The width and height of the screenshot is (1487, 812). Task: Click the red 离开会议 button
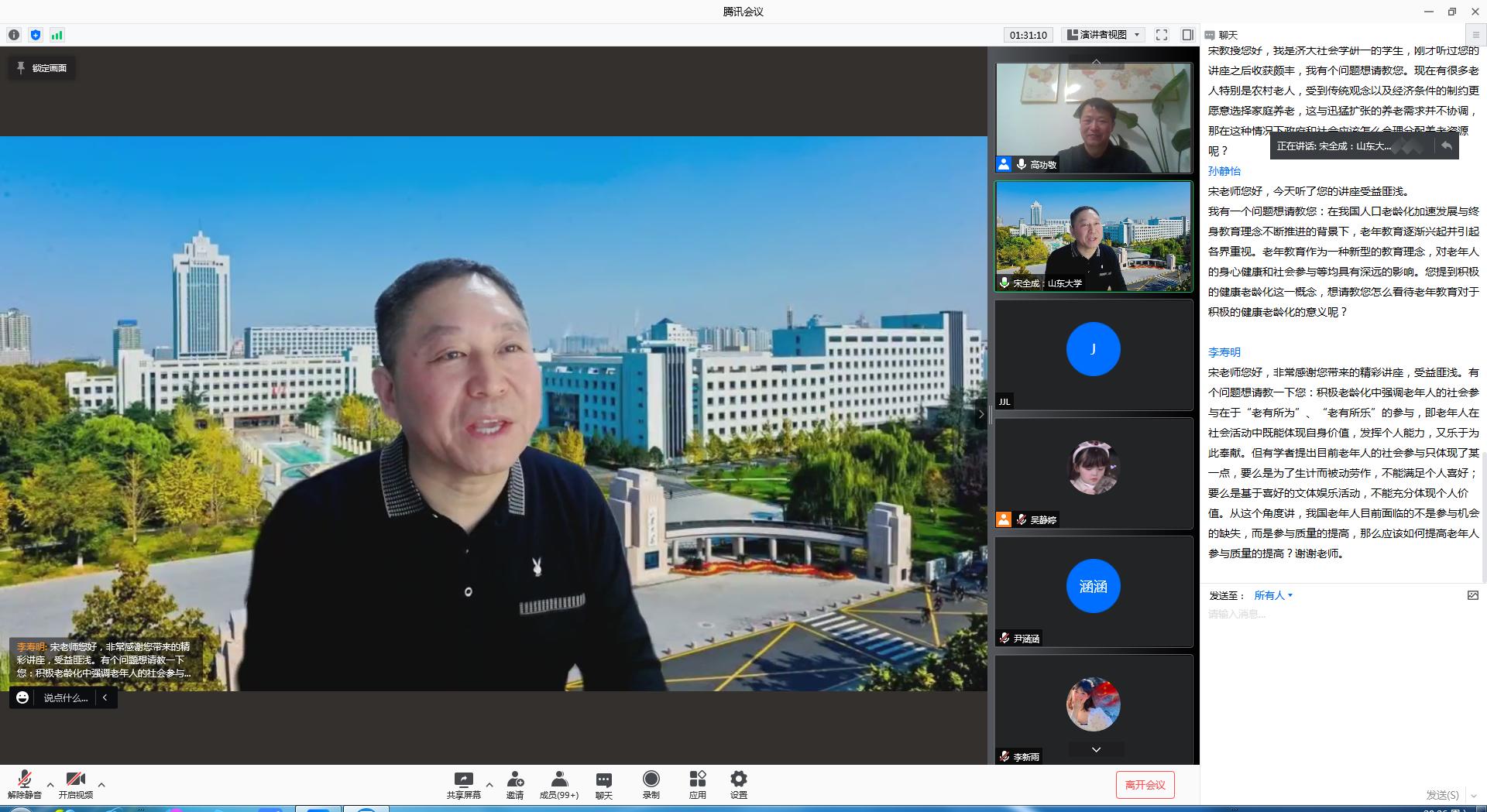[x=1145, y=785]
